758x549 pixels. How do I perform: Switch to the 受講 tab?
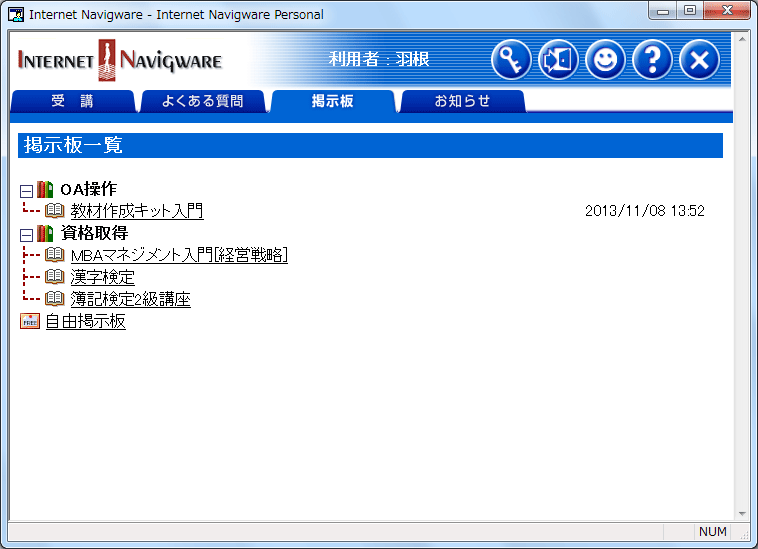73,101
